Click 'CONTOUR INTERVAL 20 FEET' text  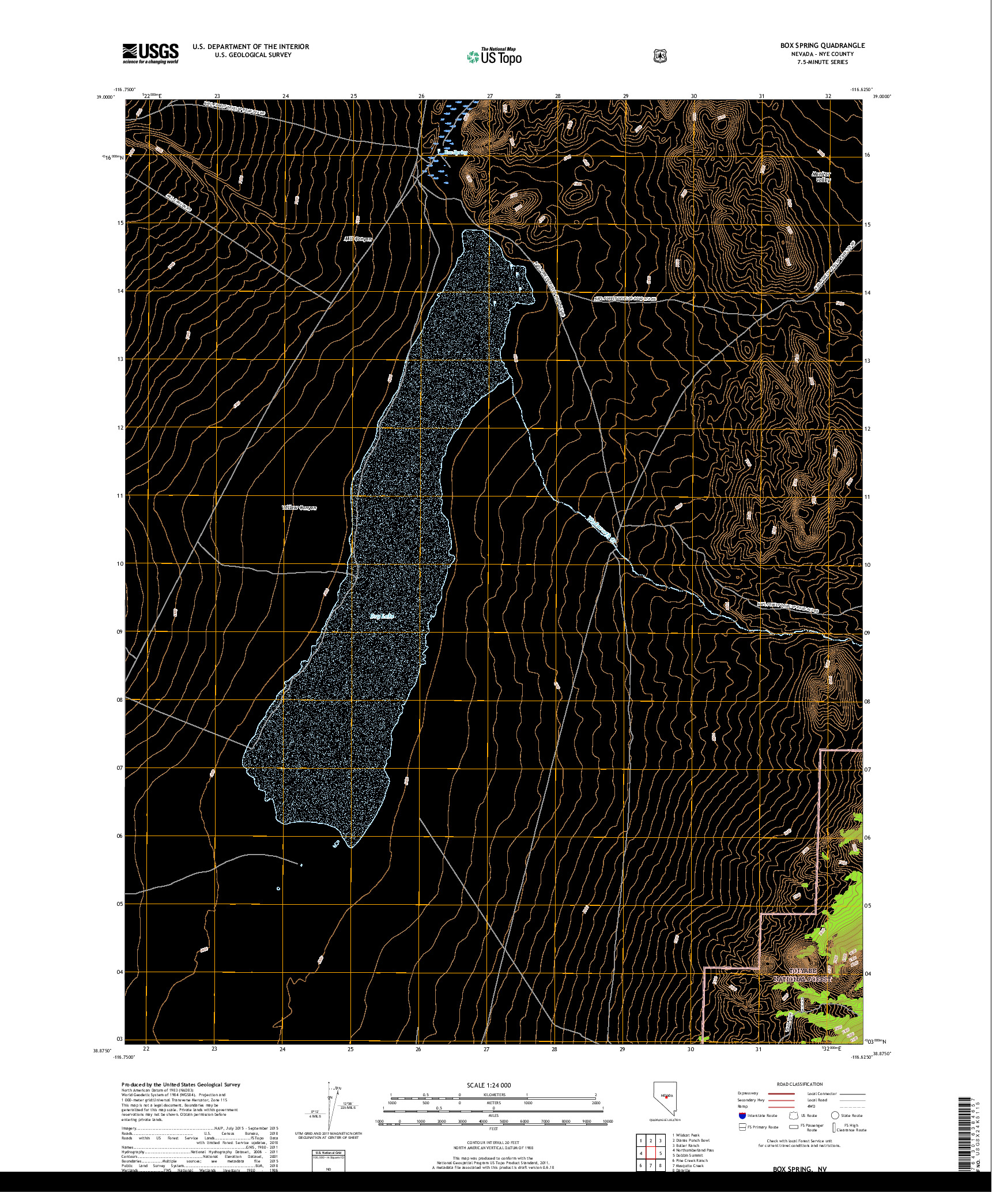click(x=493, y=1142)
